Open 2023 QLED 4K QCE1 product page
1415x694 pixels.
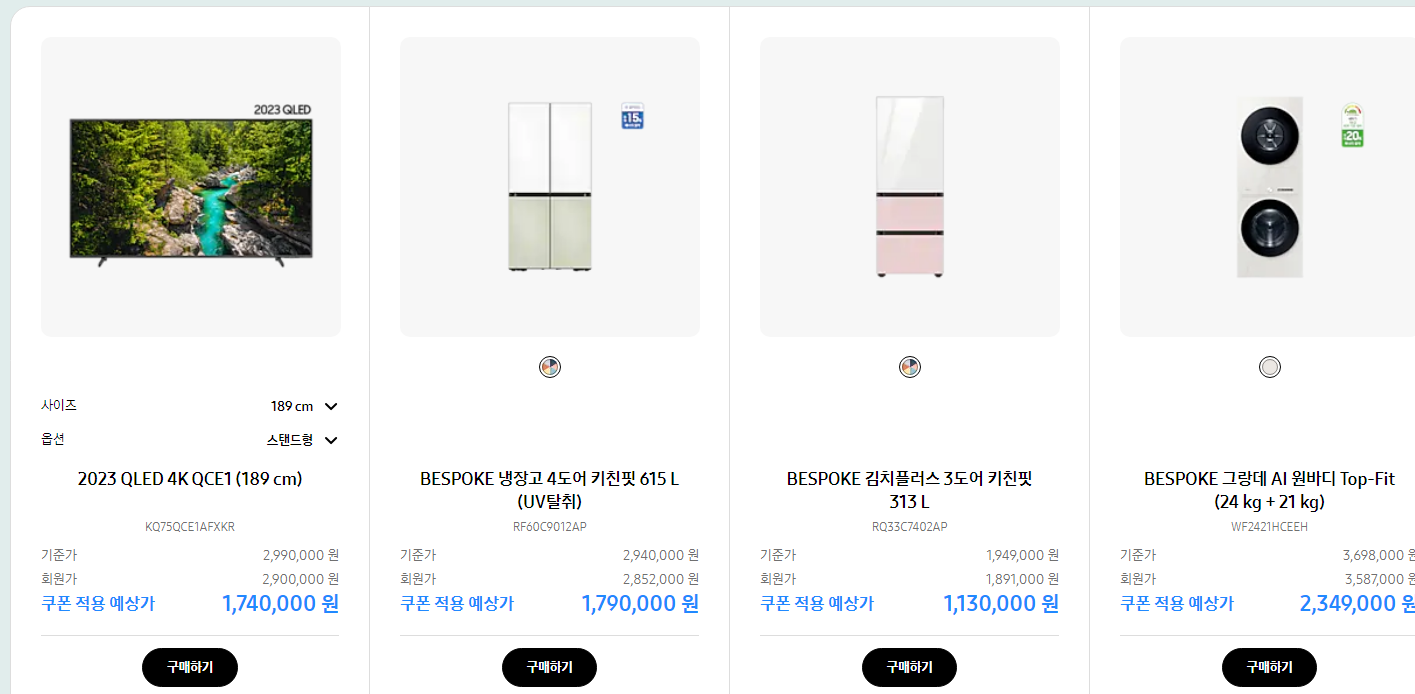click(x=190, y=479)
